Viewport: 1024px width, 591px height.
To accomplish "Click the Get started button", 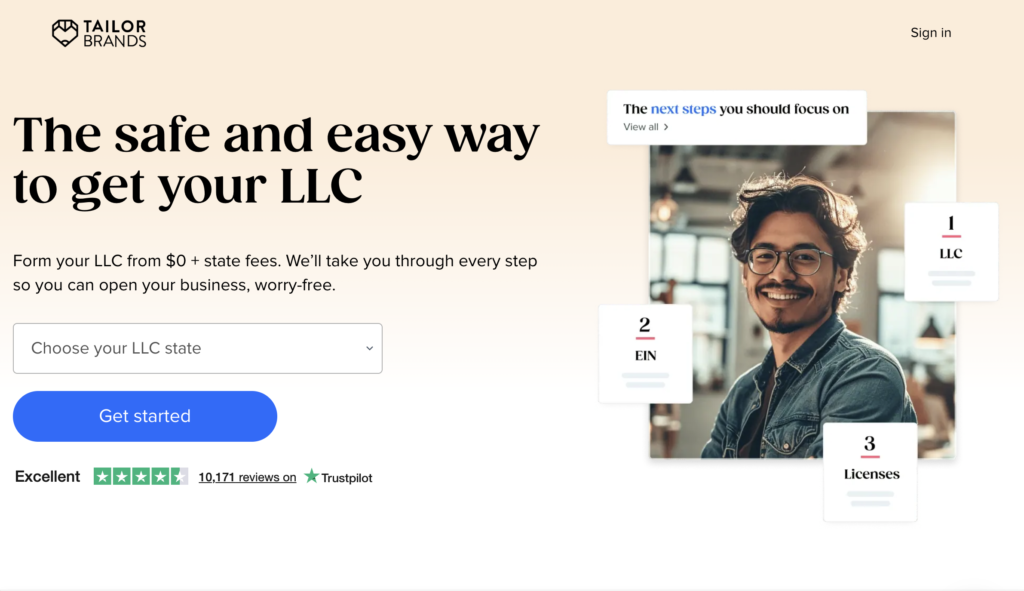I will [145, 416].
